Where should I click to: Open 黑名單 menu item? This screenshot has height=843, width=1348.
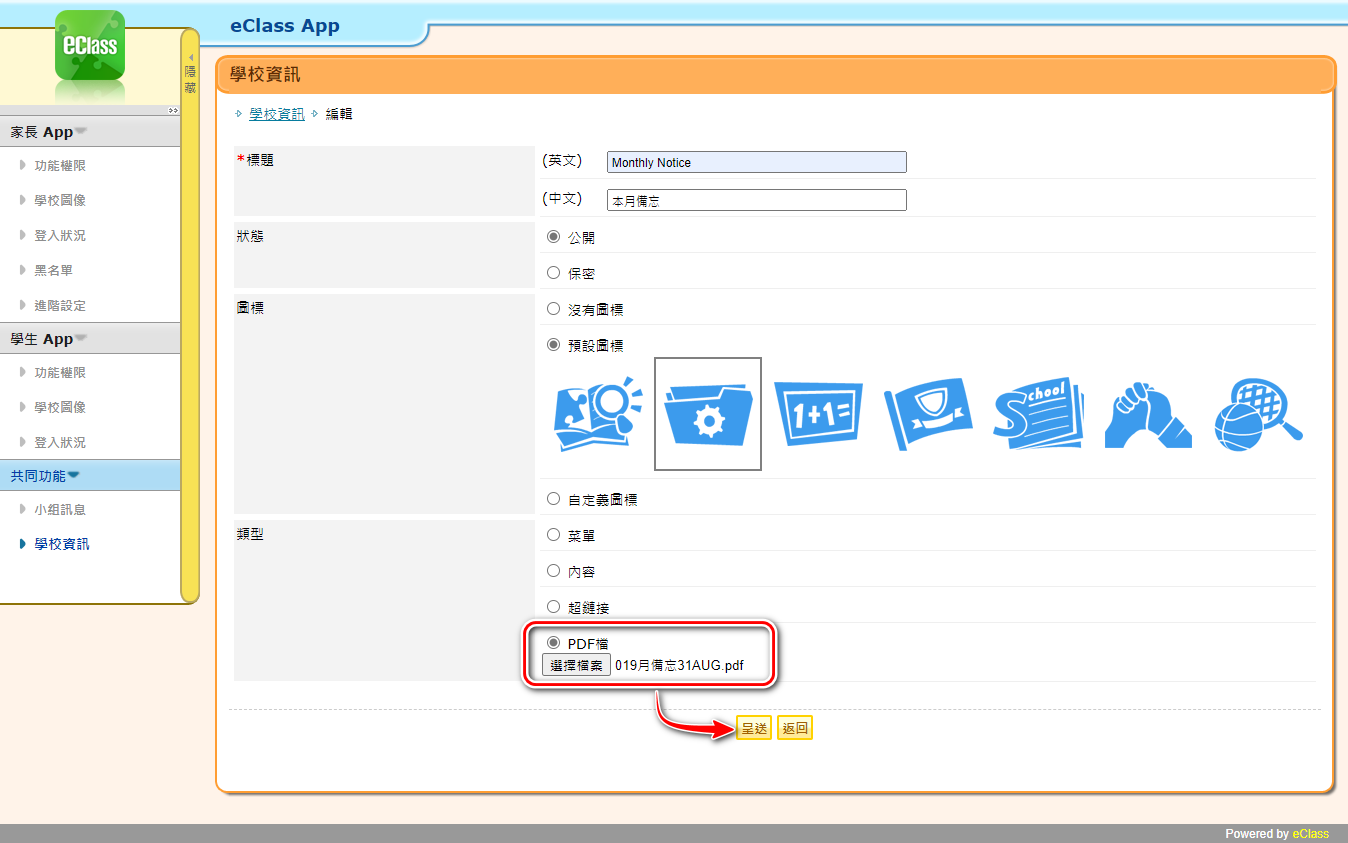tap(53, 271)
